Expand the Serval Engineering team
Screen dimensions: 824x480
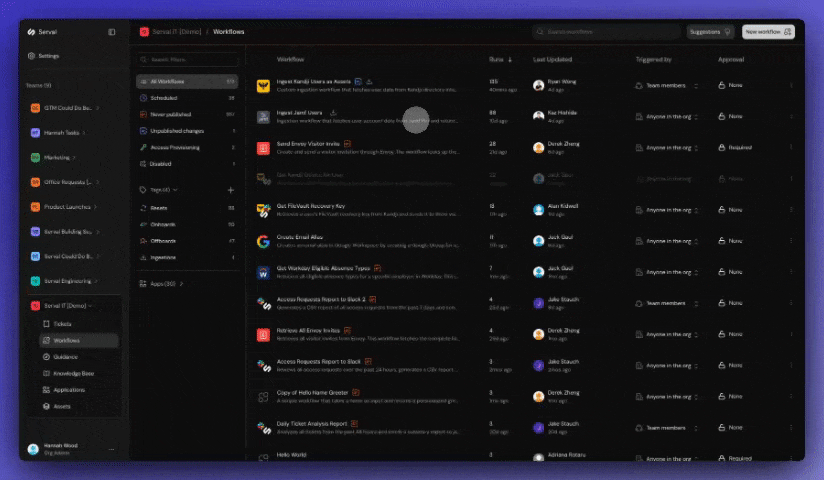[x=96, y=281]
